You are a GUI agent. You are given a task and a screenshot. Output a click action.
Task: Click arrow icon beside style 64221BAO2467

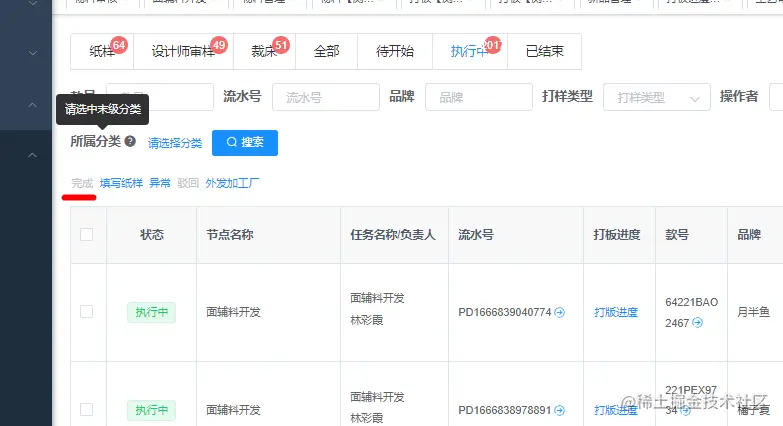coord(698,323)
